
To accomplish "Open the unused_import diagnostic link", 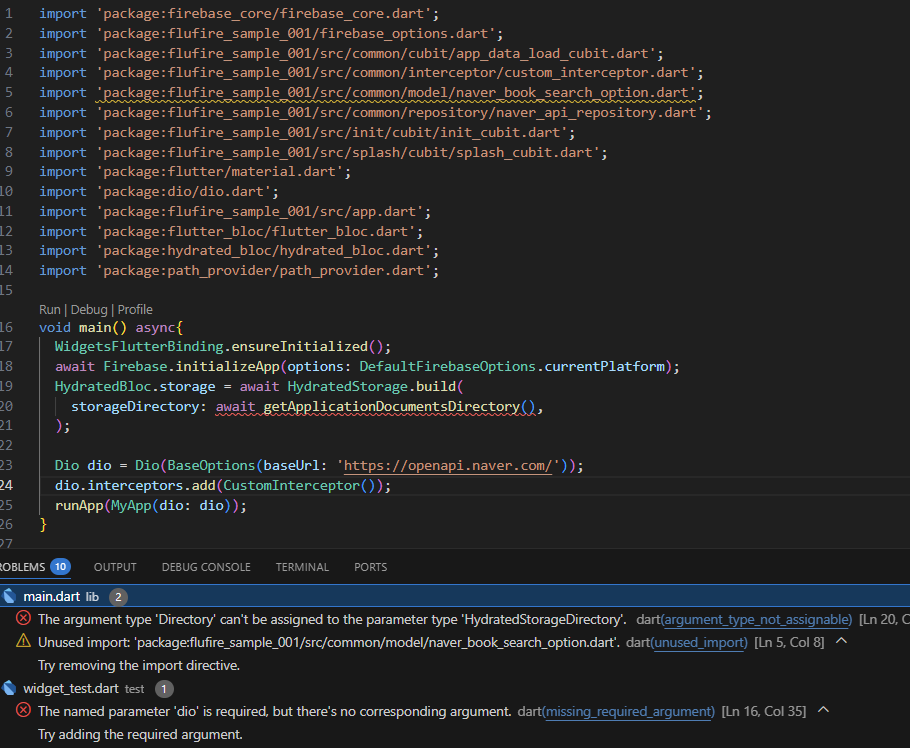I will [x=700, y=643].
